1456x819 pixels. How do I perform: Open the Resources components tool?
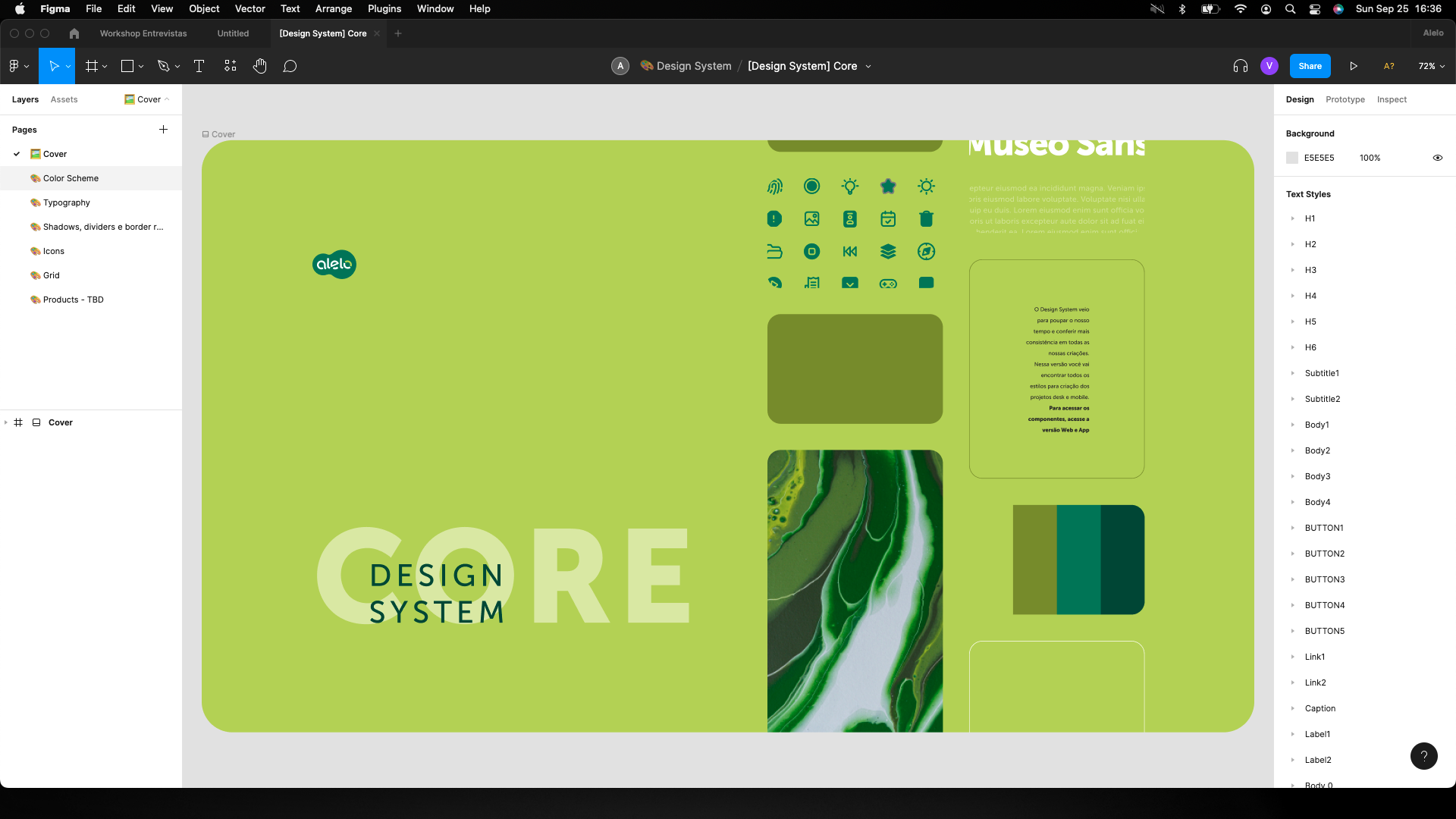(x=231, y=66)
